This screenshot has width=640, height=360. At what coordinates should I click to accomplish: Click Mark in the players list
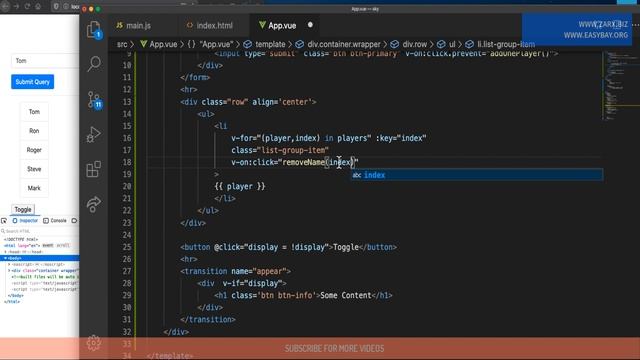pos(34,188)
